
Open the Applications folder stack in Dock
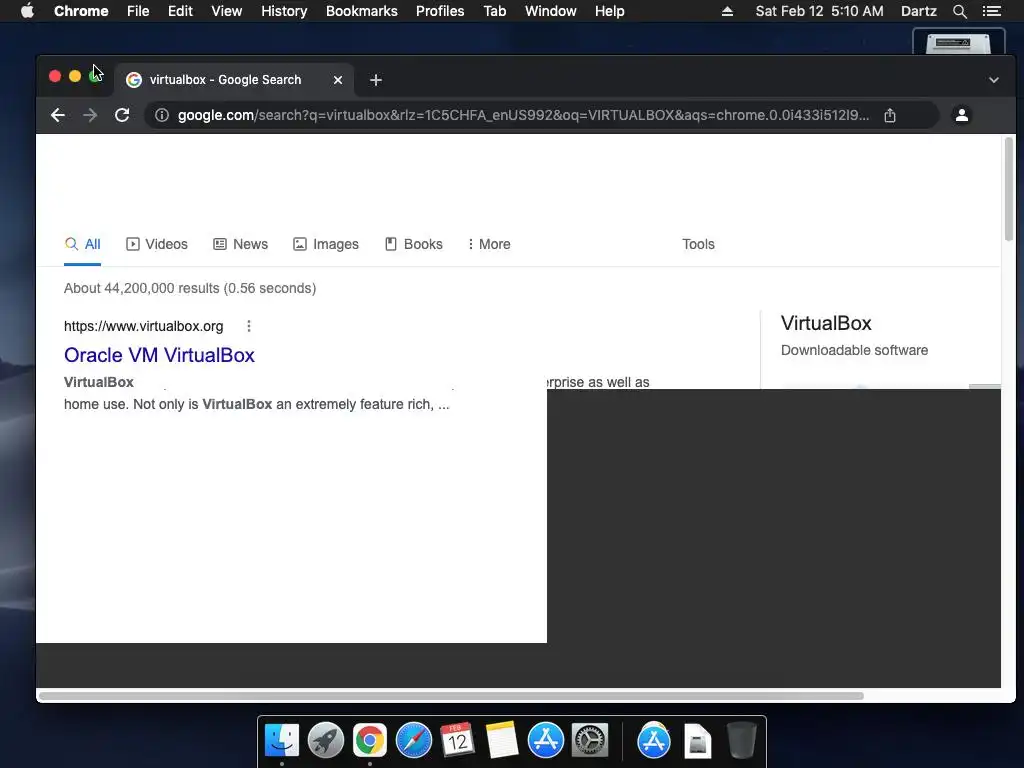coord(654,741)
